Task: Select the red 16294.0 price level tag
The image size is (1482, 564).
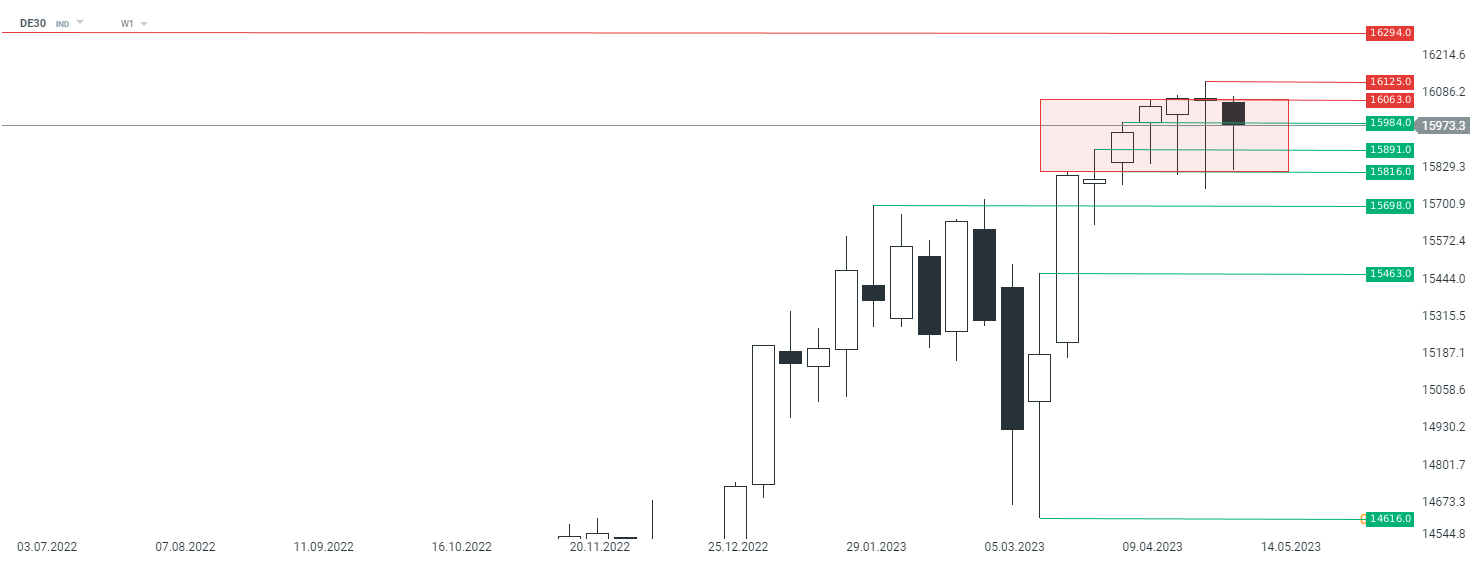Action: click(1390, 33)
